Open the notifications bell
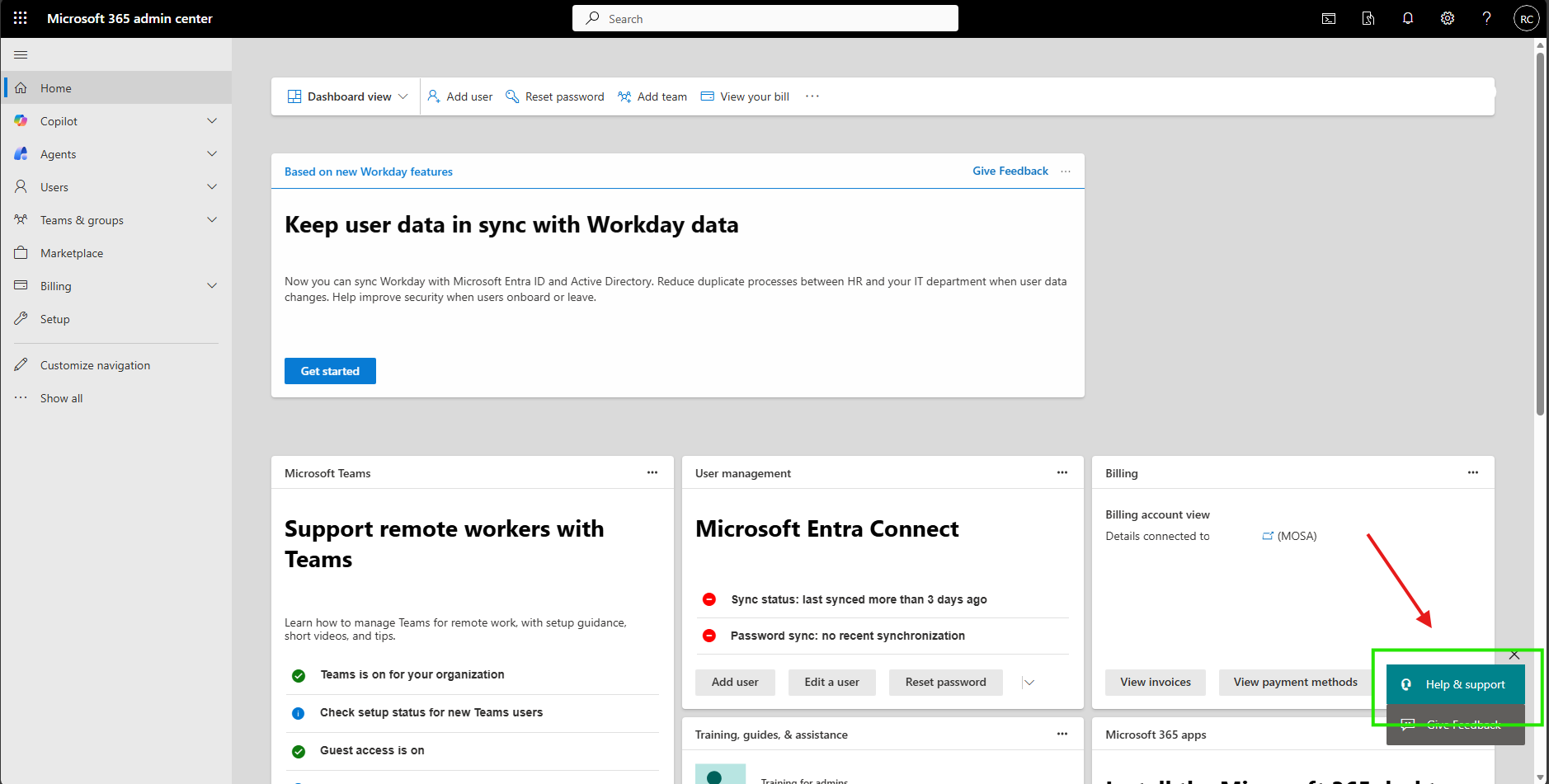Screen dimensions: 1549x784 pos(1408,18)
